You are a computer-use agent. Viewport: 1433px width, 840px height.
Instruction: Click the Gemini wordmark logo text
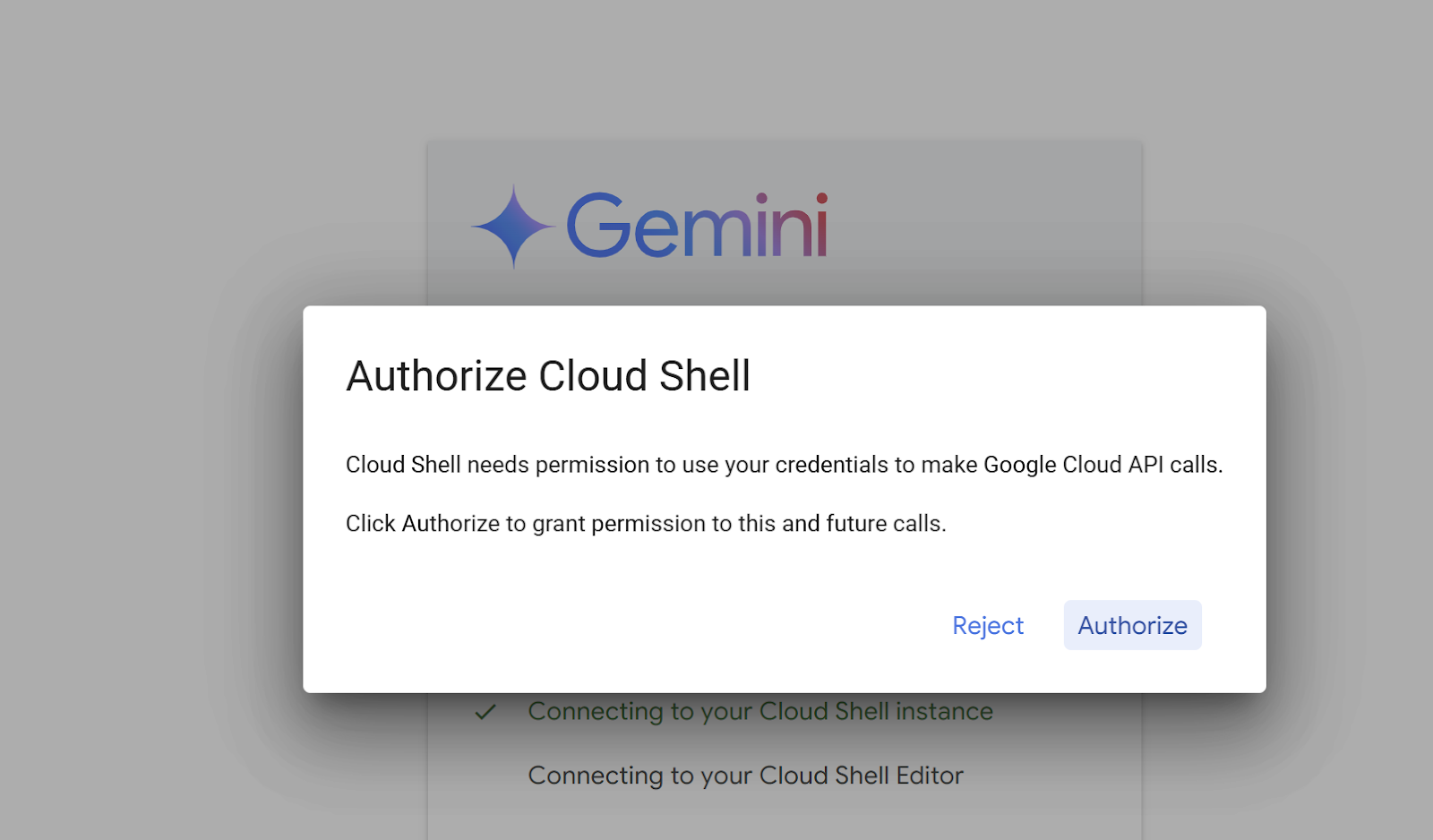point(698,225)
